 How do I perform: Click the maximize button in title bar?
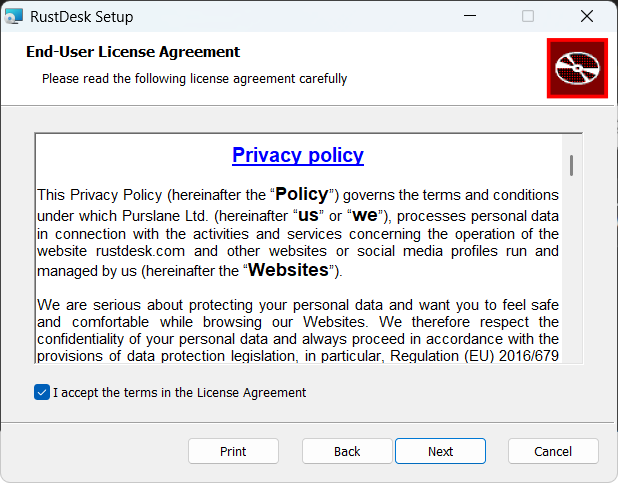pos(528,16)
